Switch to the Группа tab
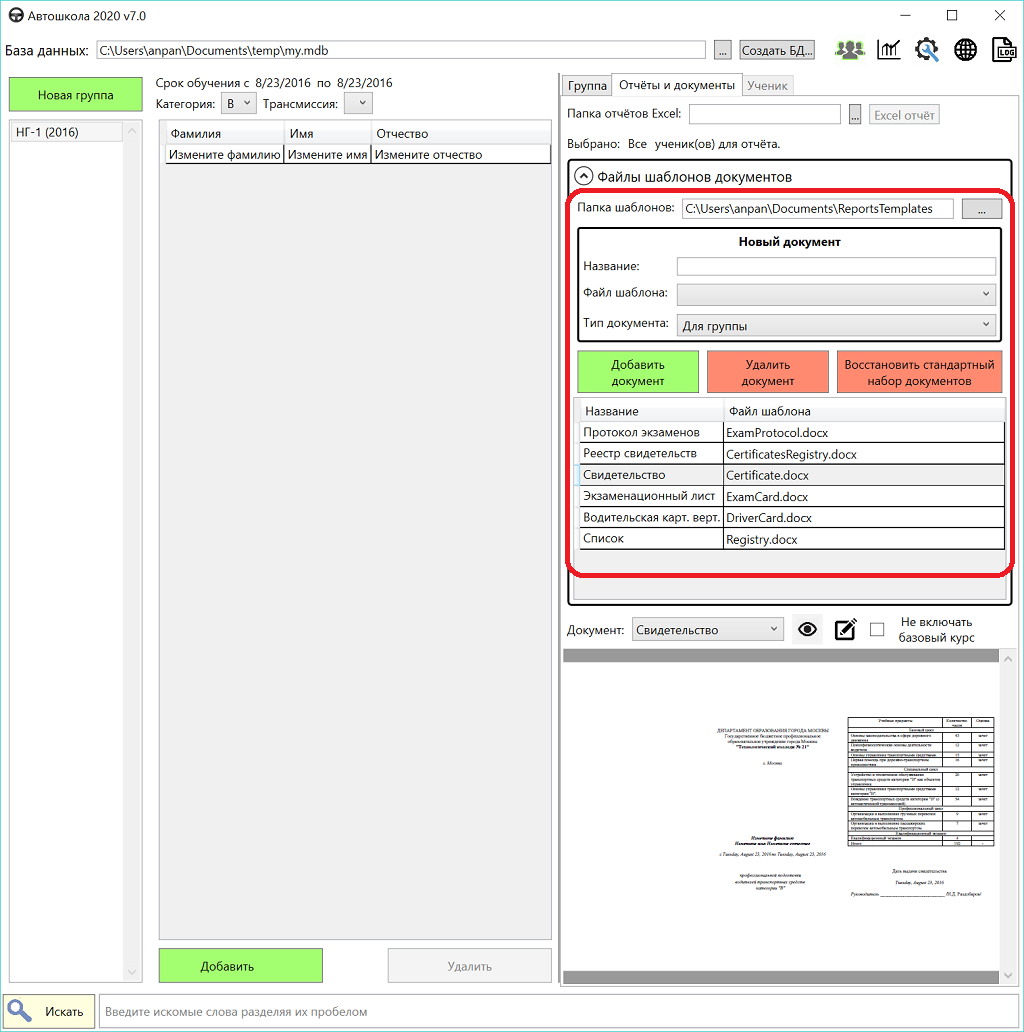The image size is (1024, 1032). pos(587,86)
